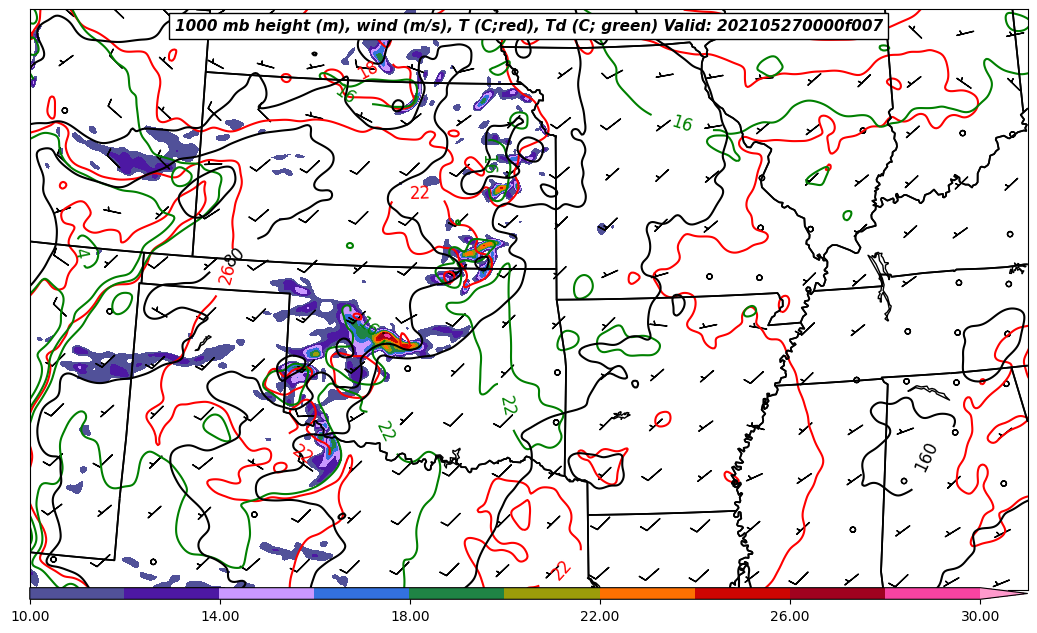Image resolution: width=1037 pixels, height=633 pixels.
Task: Select the olive 20–22 colorbar segment
Action: (x=552, y=593)
